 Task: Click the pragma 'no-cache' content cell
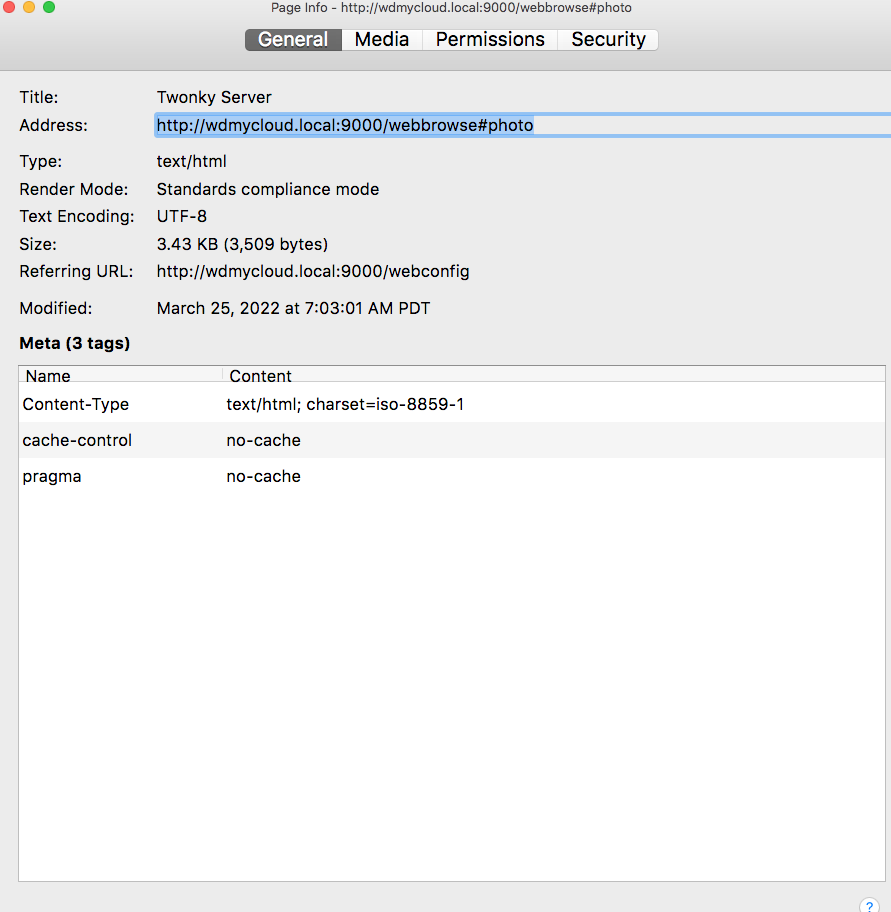pos(263,476)
